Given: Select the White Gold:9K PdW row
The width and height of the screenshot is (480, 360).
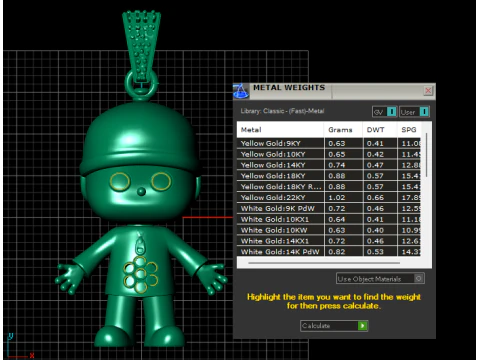Looking at the screenshot, I should 329,208.
